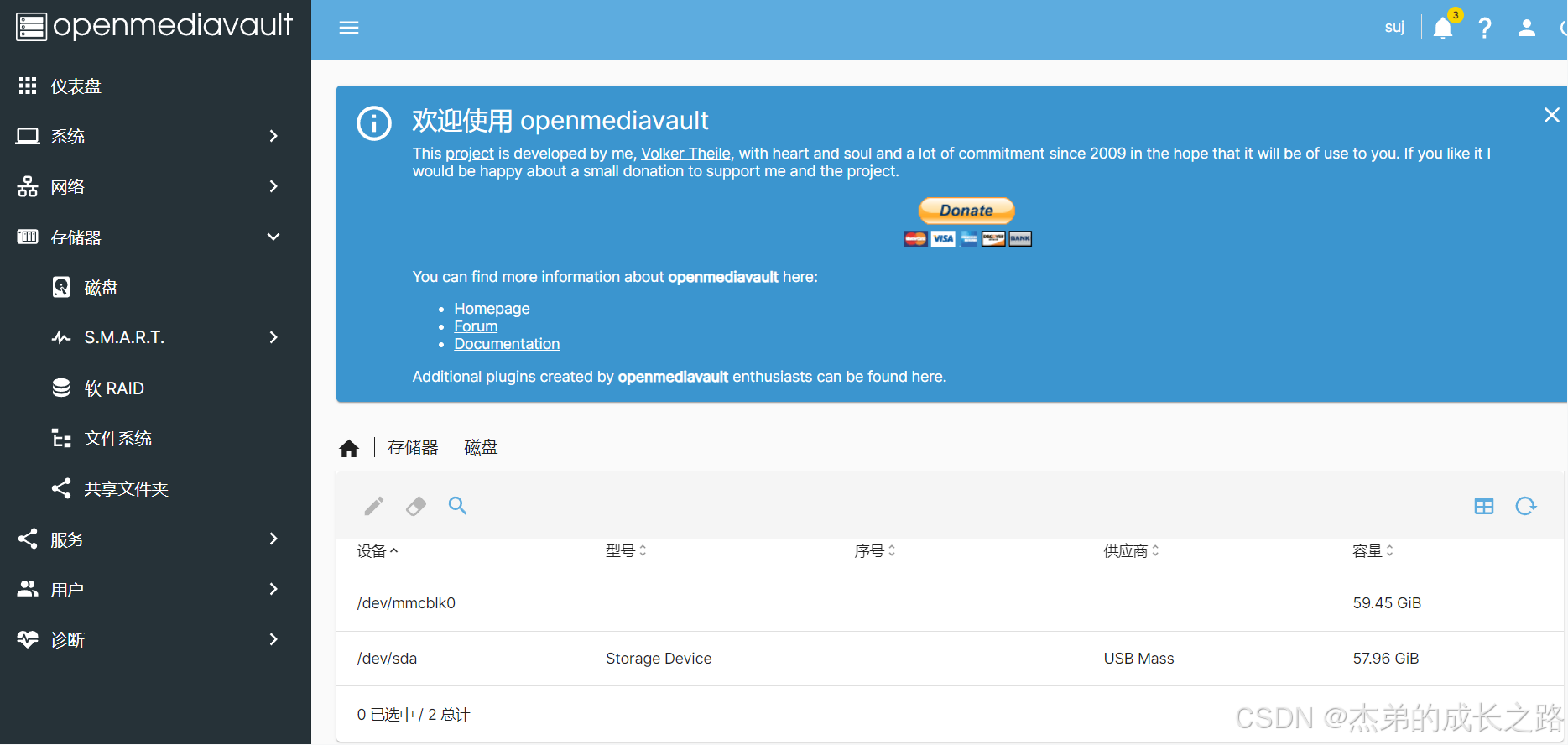Sort by 供应商 column header
This screenshot has width=1568, height=745.
click(1131, 551)
